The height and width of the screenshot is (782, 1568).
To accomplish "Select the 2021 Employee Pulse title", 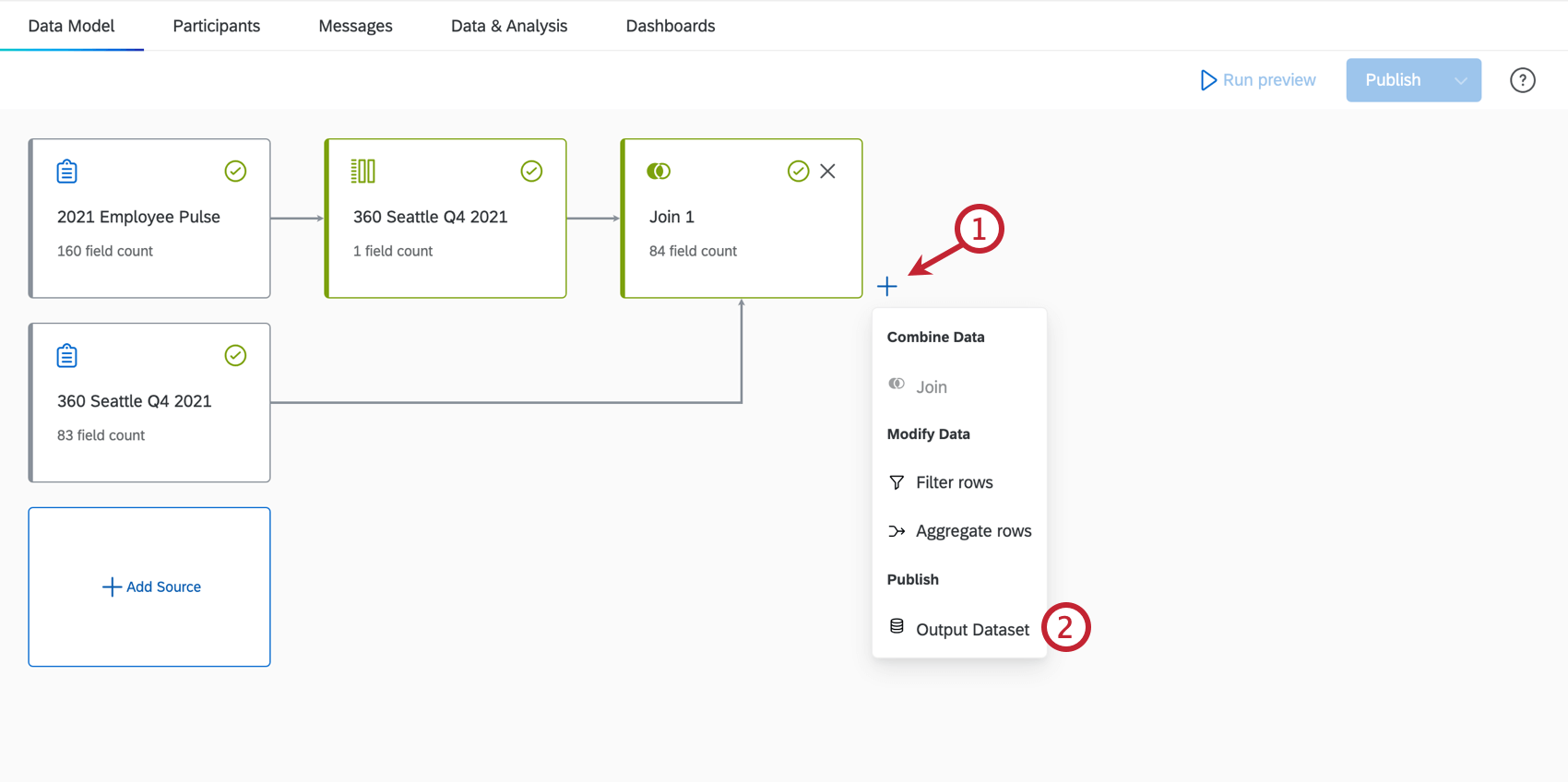I will (x=138, y=217).
